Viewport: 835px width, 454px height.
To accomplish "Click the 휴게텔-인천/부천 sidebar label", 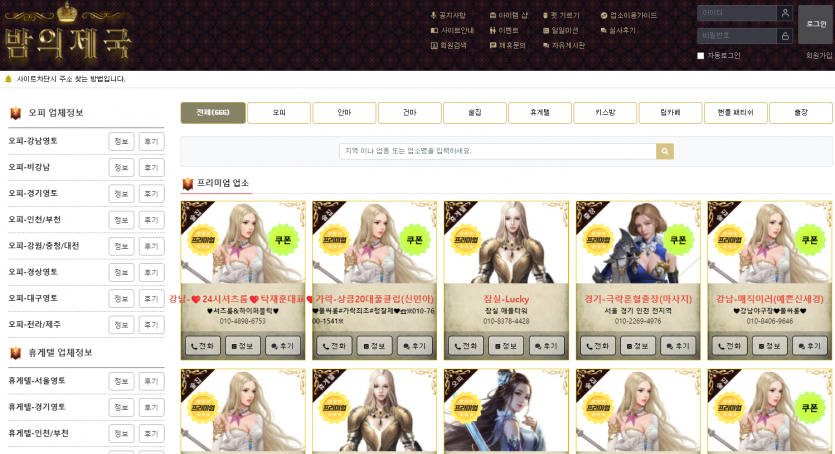I will click(x=38, y=433).
